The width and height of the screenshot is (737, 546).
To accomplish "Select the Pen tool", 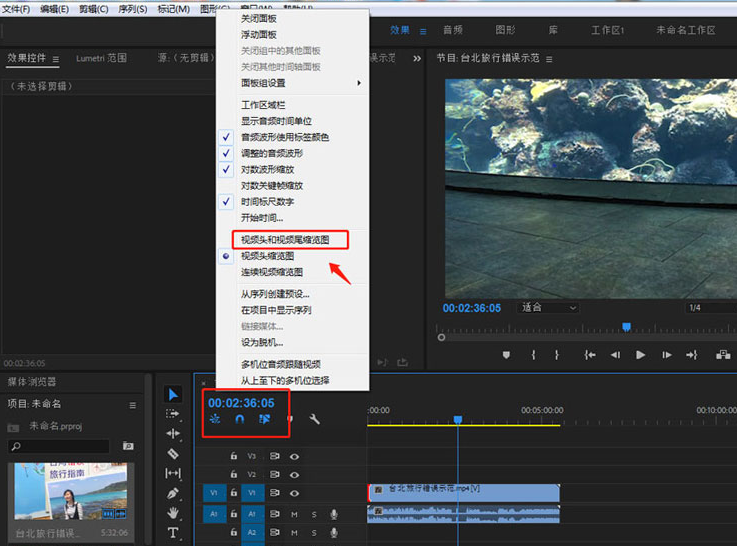I will (x=173, y=493).
